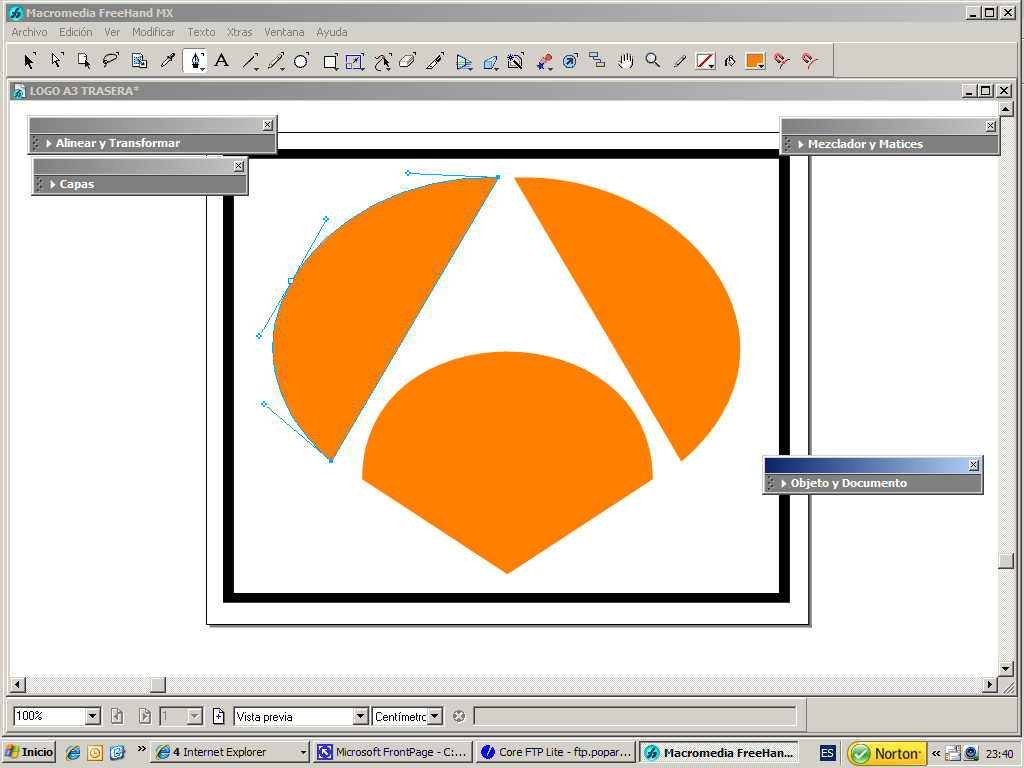Open the Ver menu
The height and width of the screenshot is (768, 1024).
click(112, 32)
